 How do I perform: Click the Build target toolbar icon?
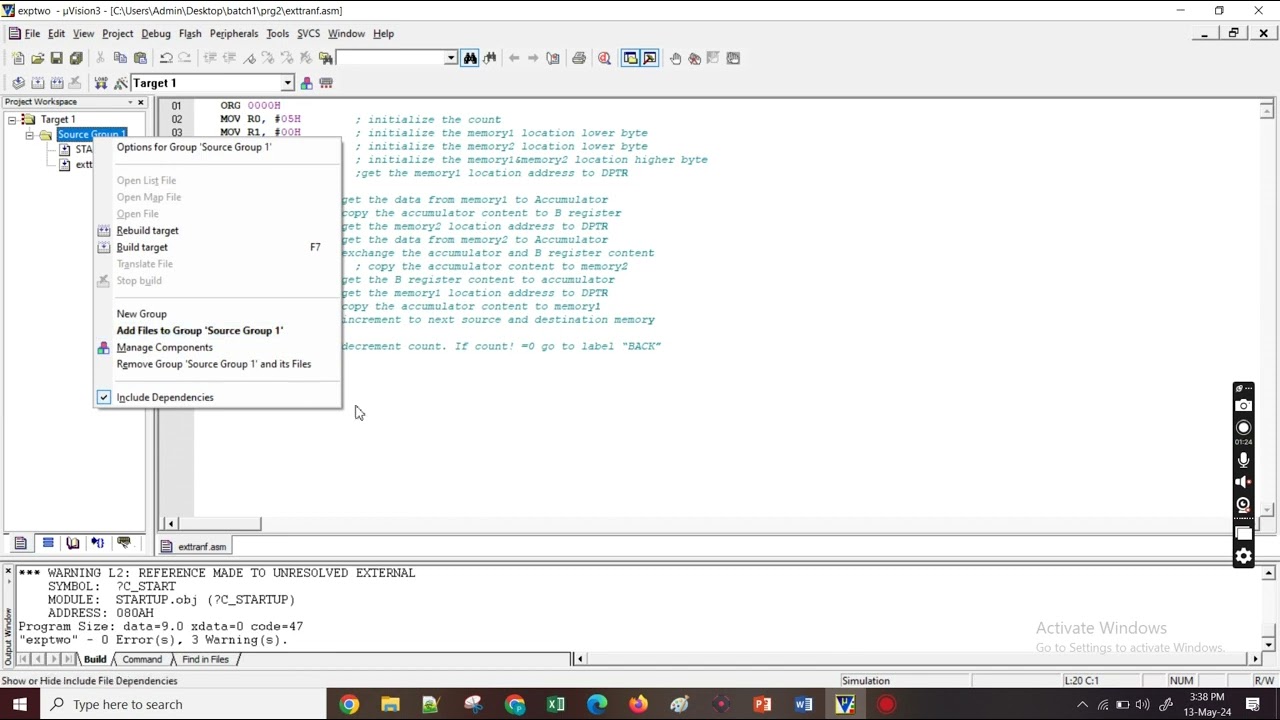point(37,83)
